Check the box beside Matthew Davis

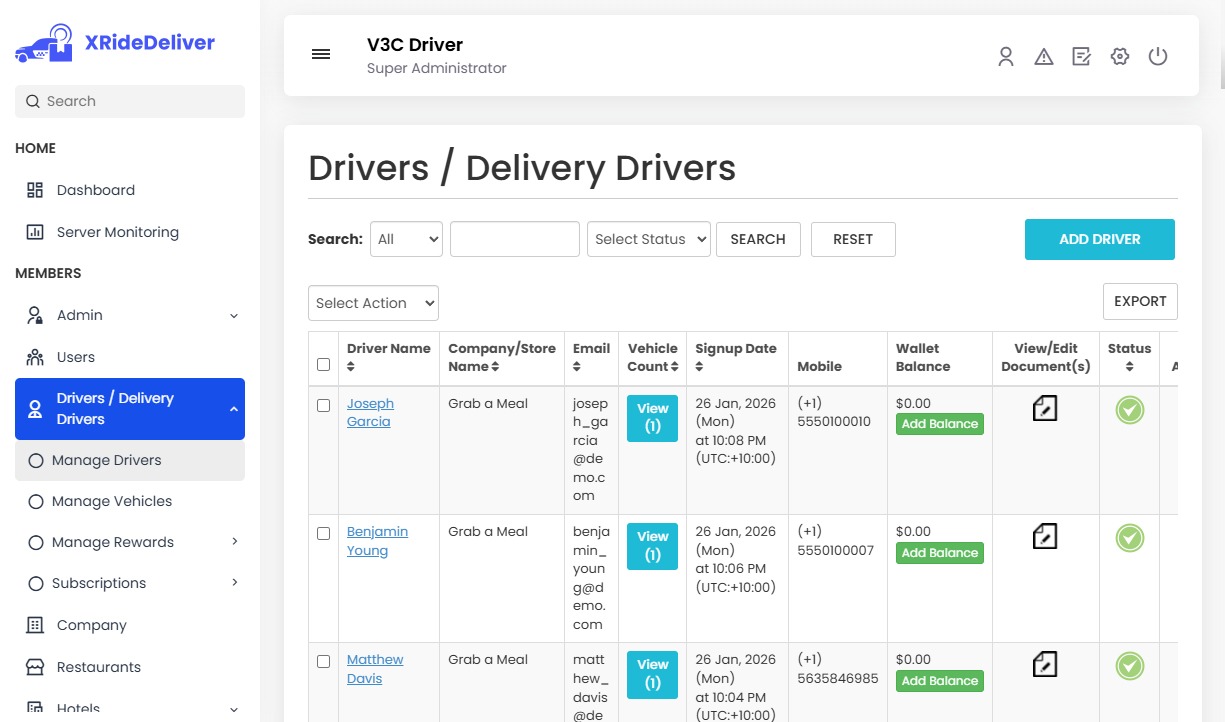point(323,661)
